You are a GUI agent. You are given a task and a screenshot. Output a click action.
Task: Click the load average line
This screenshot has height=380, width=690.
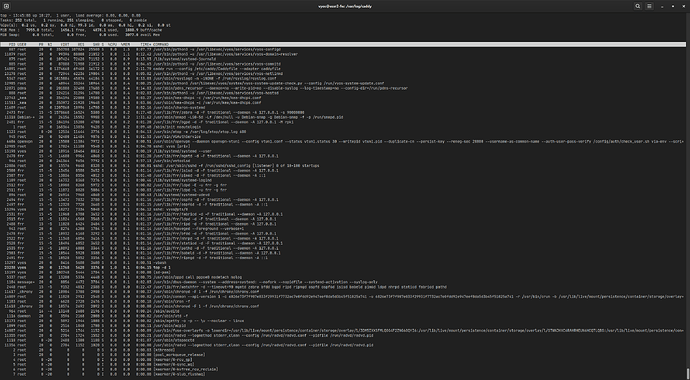[x=71, y=15]
